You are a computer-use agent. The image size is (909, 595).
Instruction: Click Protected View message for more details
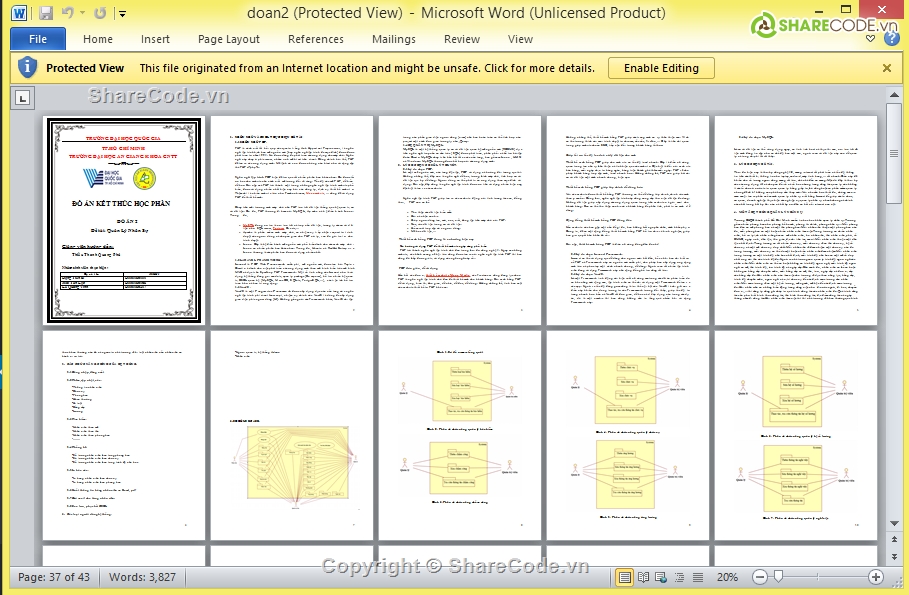tap(367, 68)
